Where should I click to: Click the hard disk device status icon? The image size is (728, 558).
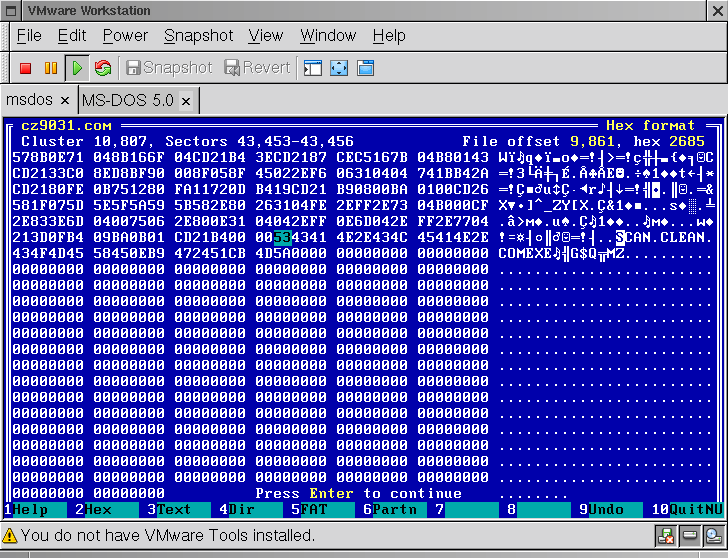[x=689, y=536]
